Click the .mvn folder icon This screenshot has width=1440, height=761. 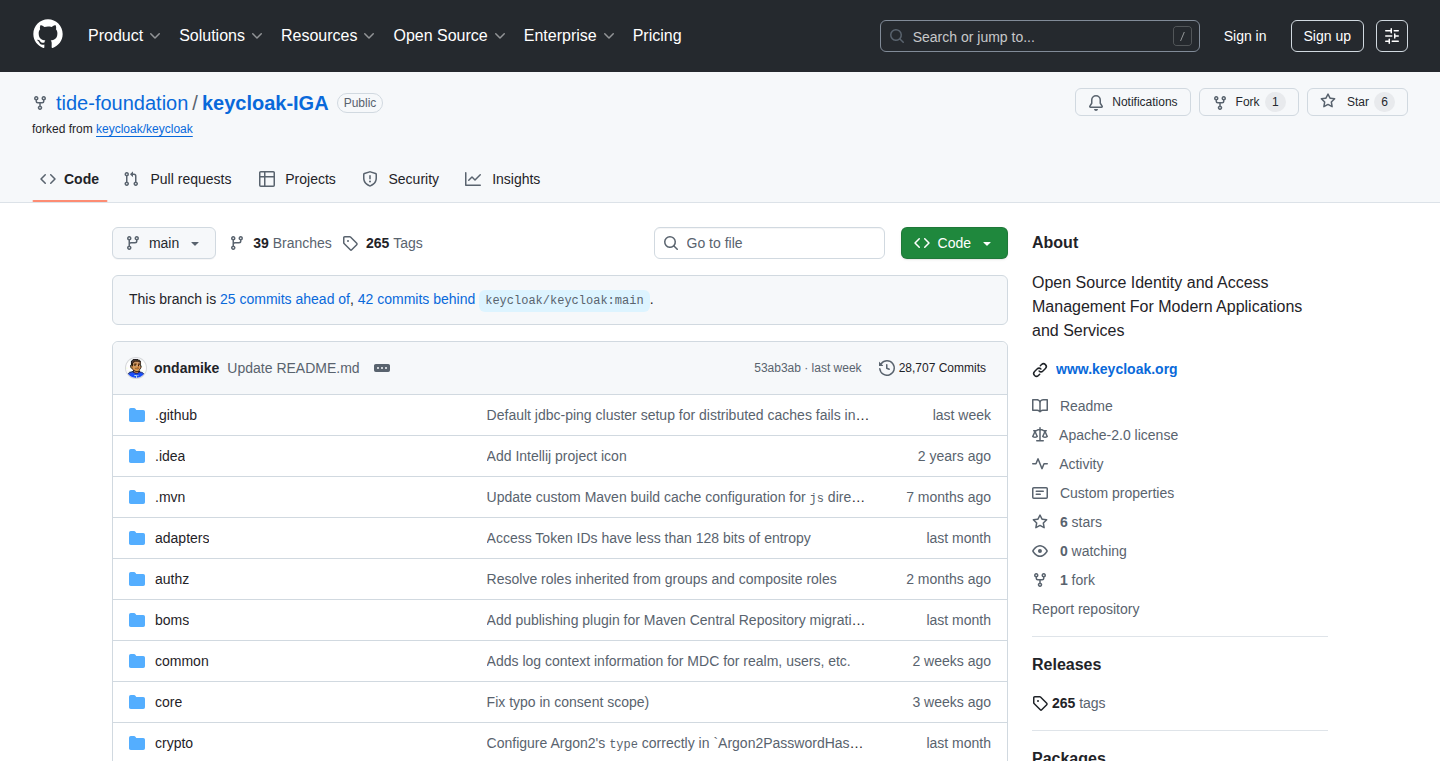[x=137, y=497]
